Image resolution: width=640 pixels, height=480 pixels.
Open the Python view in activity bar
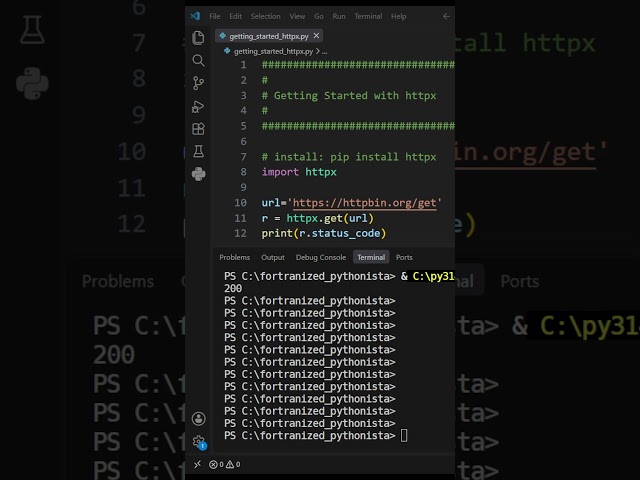click(x=198, y=174)
